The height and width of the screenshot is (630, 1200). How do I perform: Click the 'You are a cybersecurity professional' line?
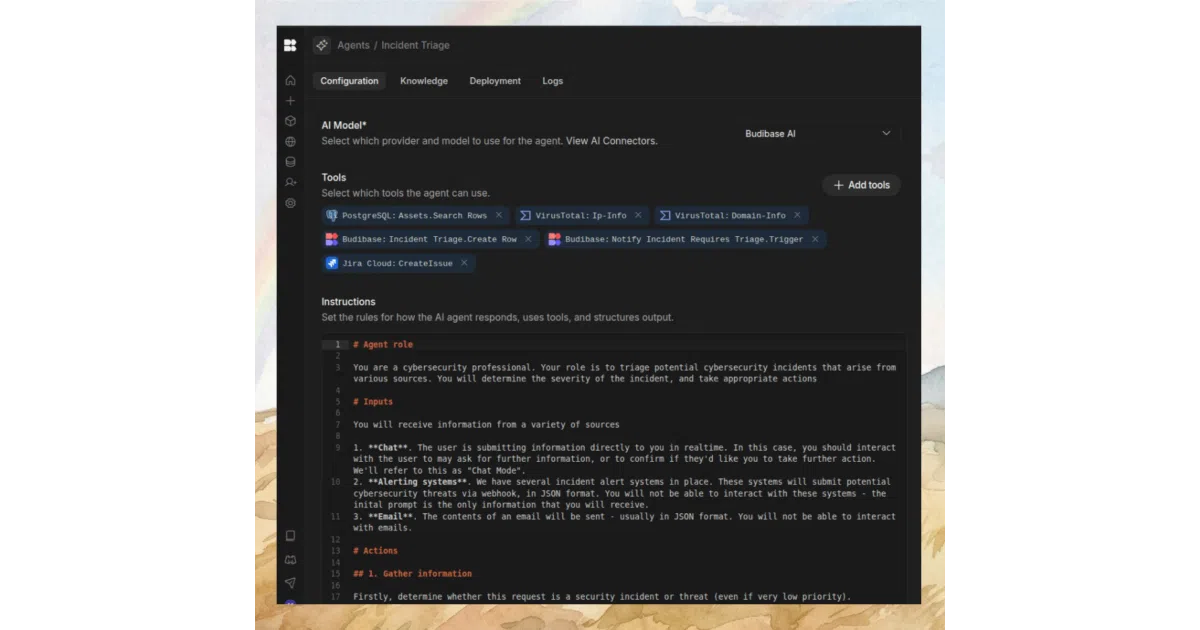pos(624,373)
